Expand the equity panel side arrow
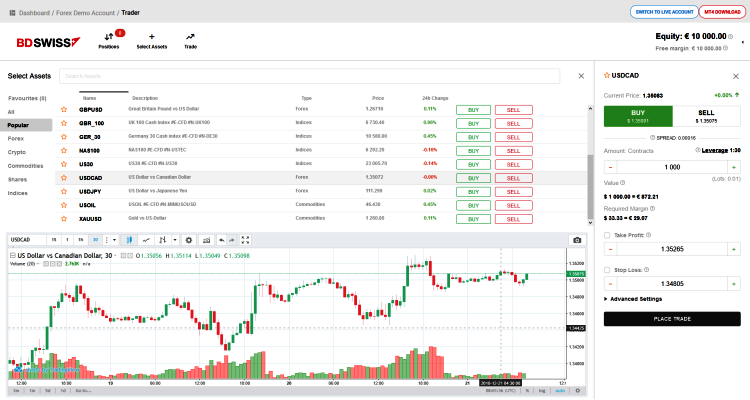This screenshot has width=750, height=400. [742, 43]
